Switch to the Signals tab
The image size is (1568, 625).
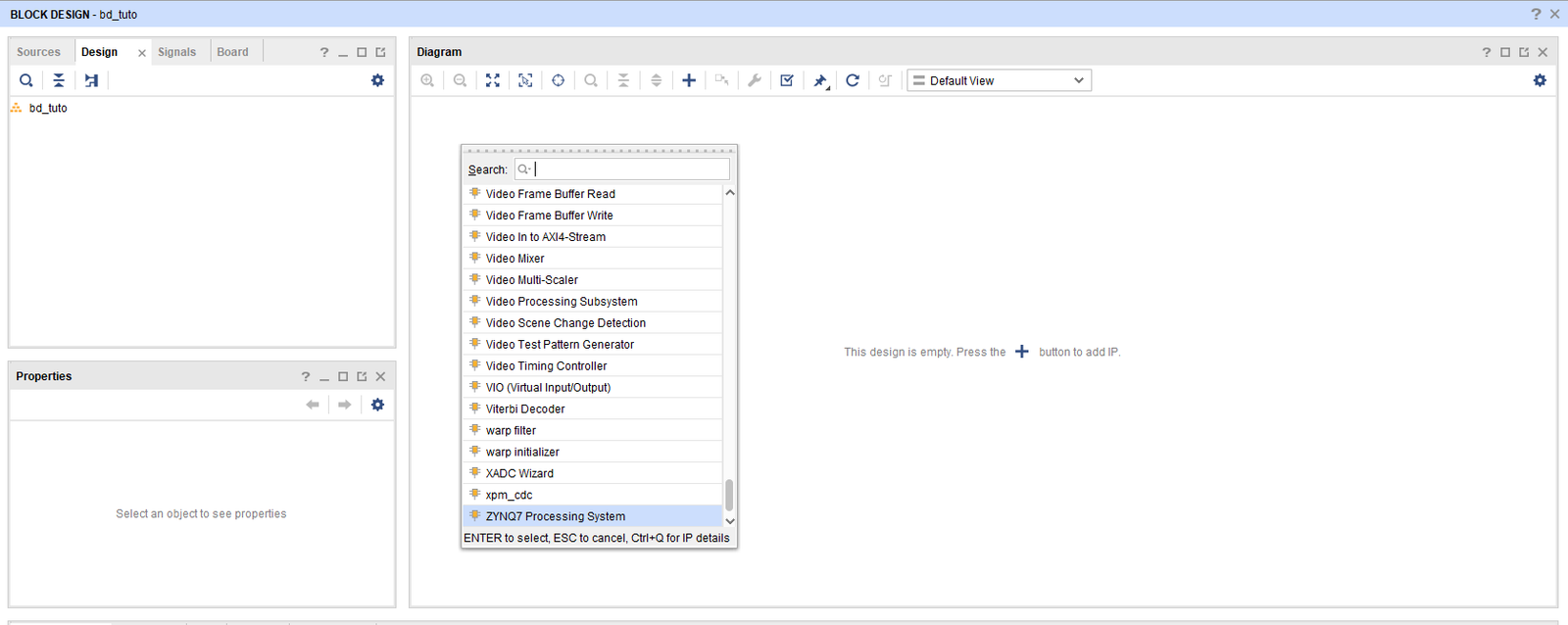coord(176,52)
